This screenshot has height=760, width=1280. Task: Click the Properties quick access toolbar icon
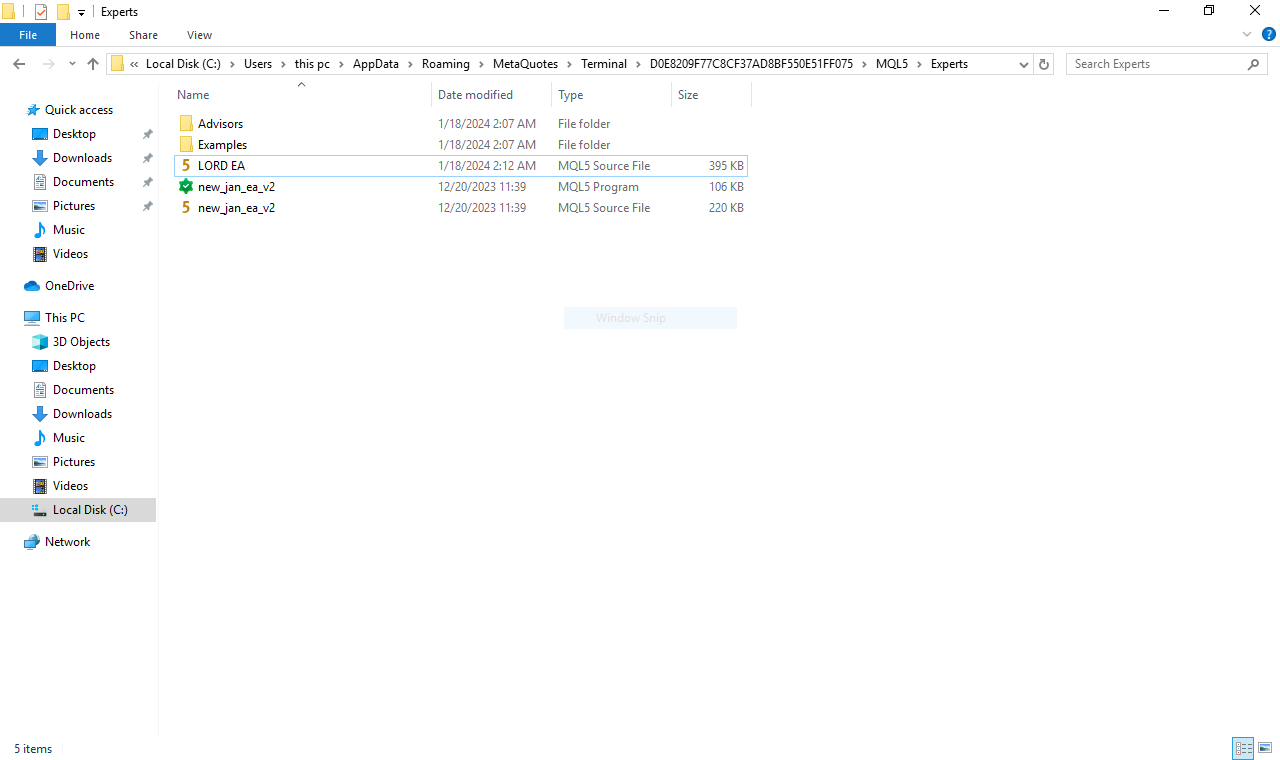point(41,12)
